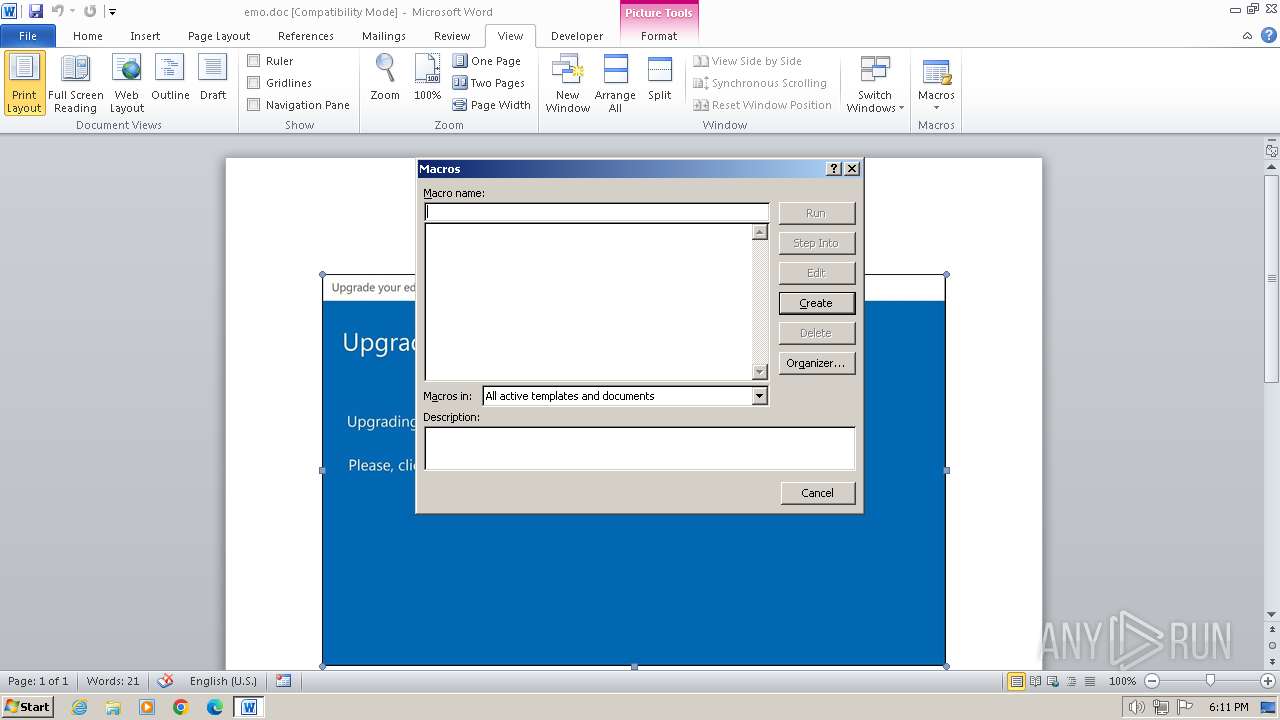Click Web Layout status bar view button
Screen dimensions: 1280x720
(x=1053, y=681)
